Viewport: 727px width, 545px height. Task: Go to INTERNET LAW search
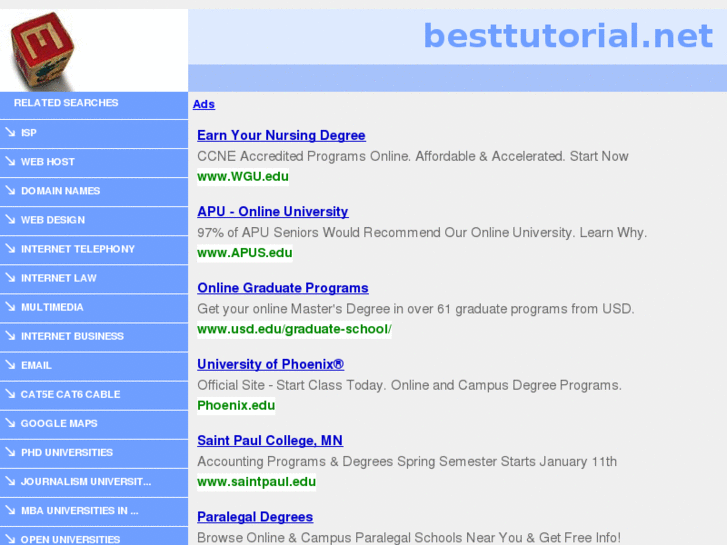[59, 278]
